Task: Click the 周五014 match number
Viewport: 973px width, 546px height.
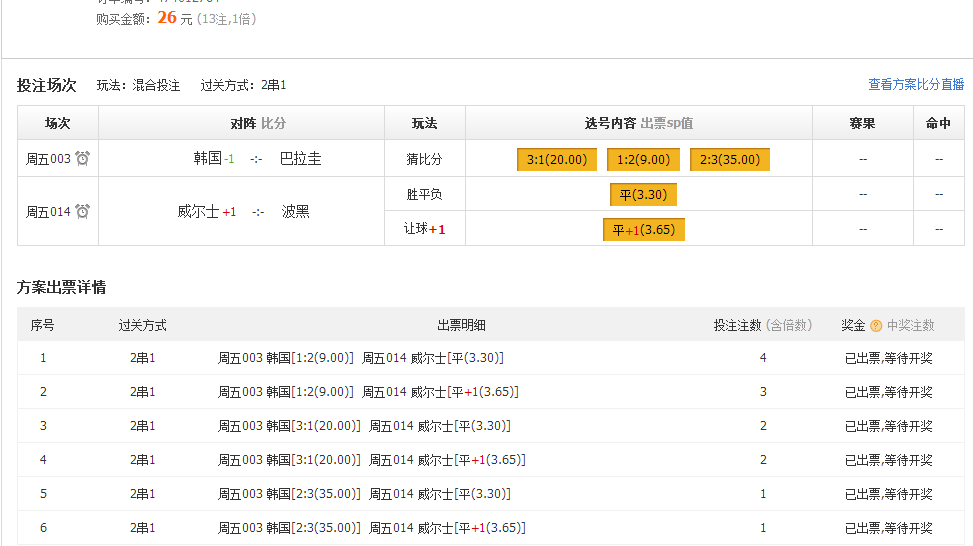Action: (x=48, y=212)
